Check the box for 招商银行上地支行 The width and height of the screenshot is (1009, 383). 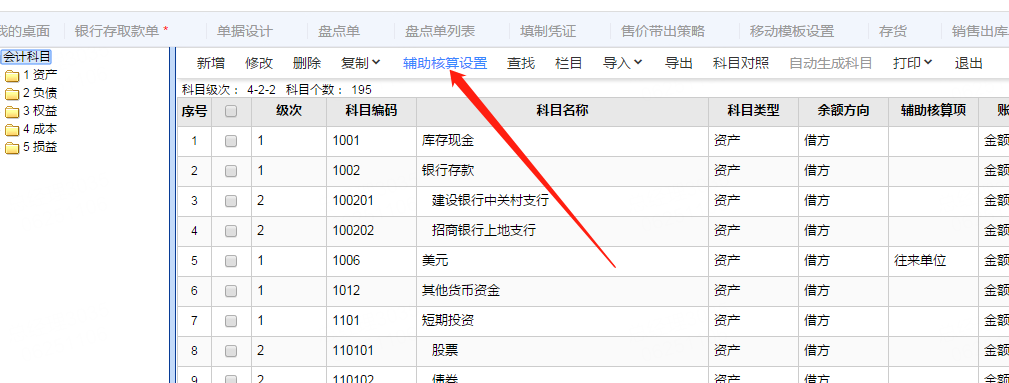(x=231, y=231)
